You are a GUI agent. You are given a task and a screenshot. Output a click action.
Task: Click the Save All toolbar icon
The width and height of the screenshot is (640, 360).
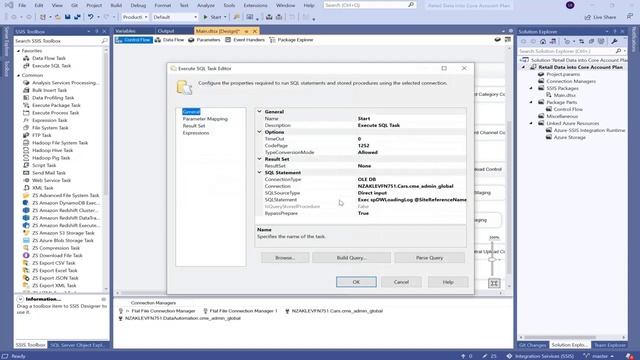pos(77,17)
